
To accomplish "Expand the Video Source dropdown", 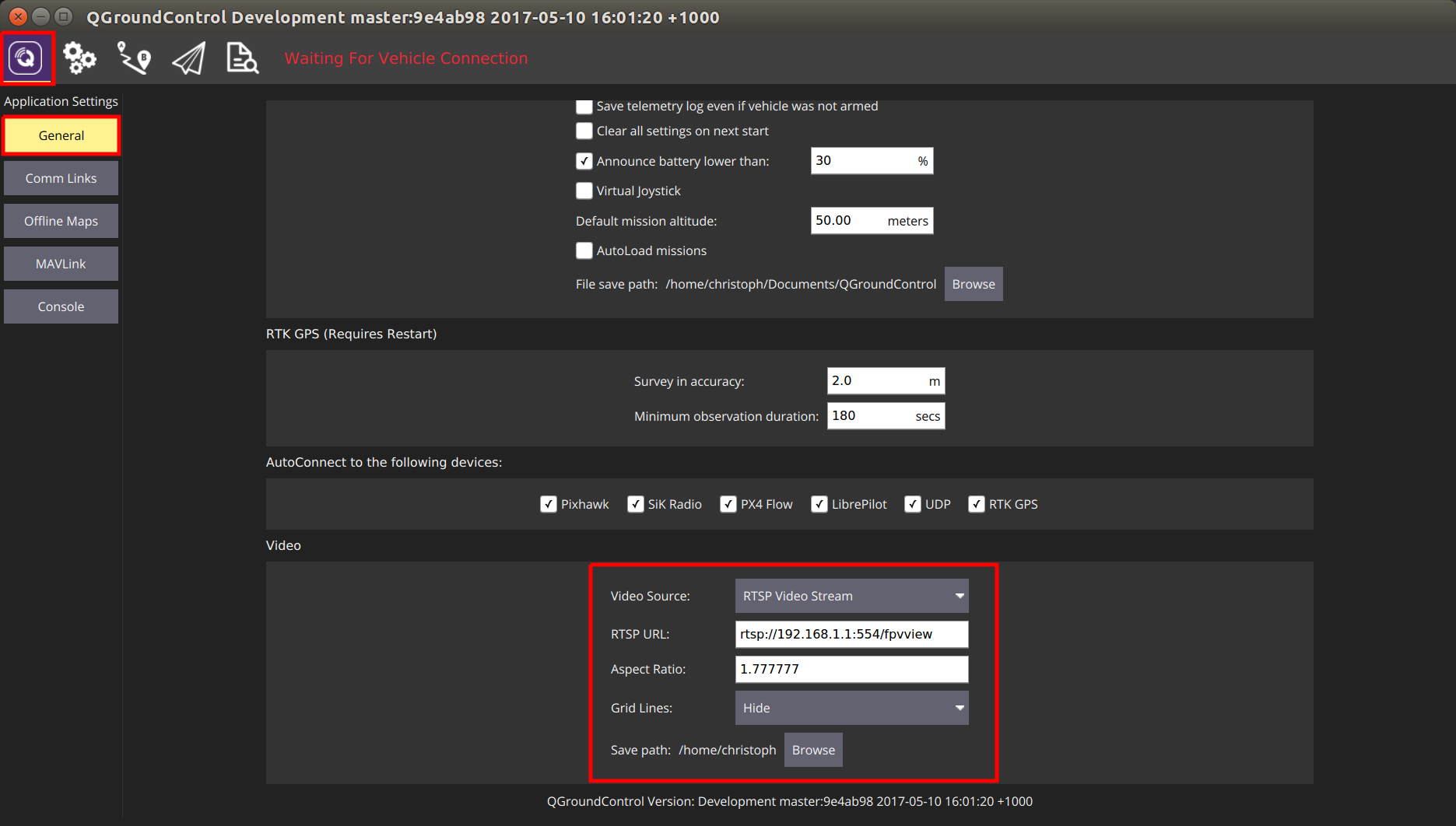I will point(851,596).
